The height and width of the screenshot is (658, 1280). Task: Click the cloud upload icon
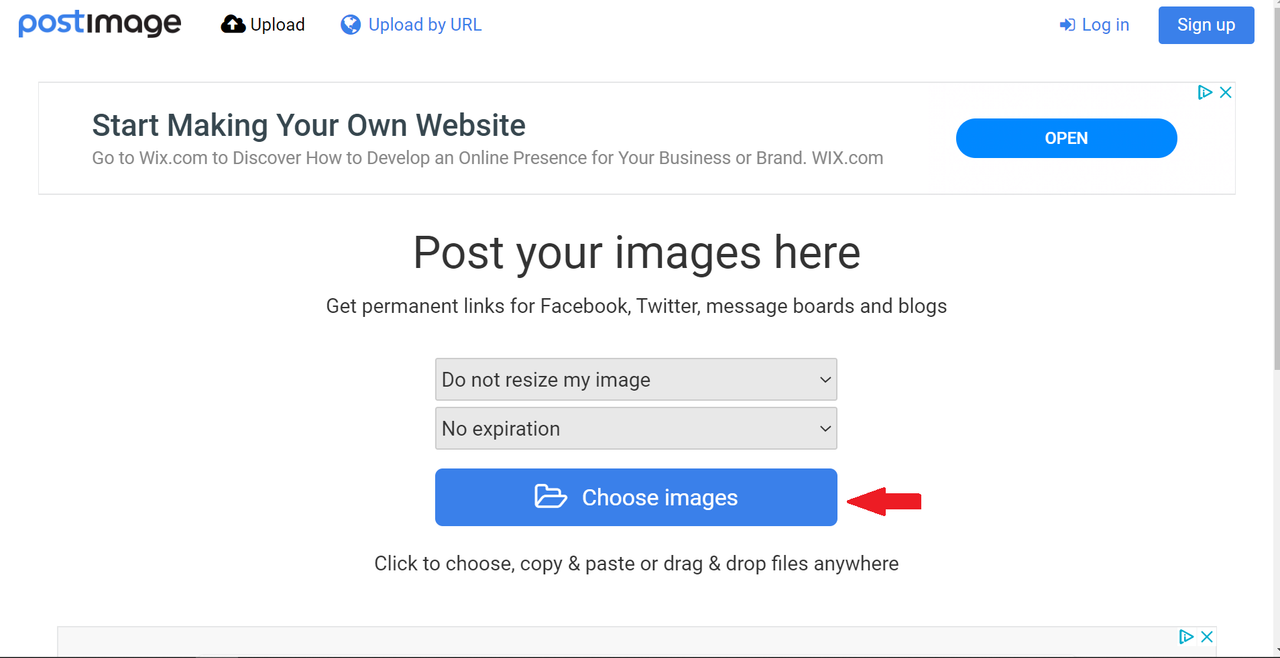[233, 25]
